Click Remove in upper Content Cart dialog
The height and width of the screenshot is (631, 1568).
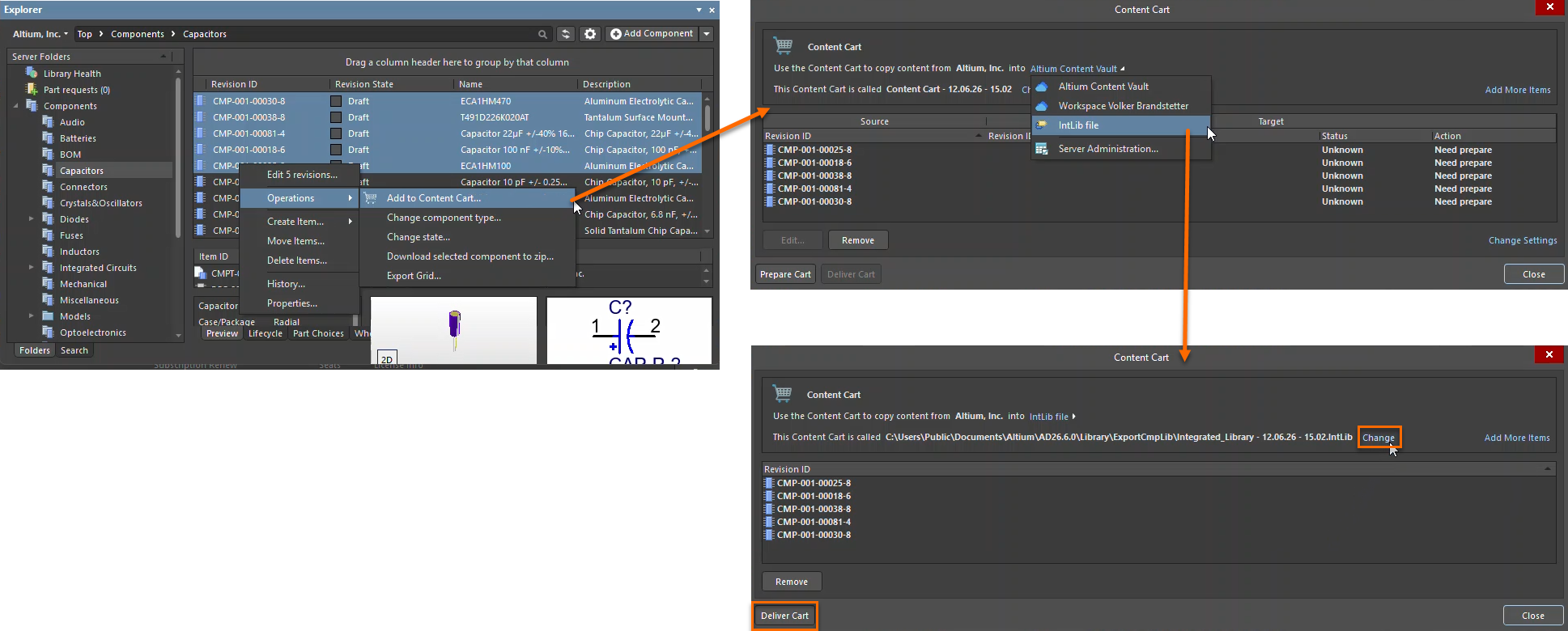click(x=858, y=240)
